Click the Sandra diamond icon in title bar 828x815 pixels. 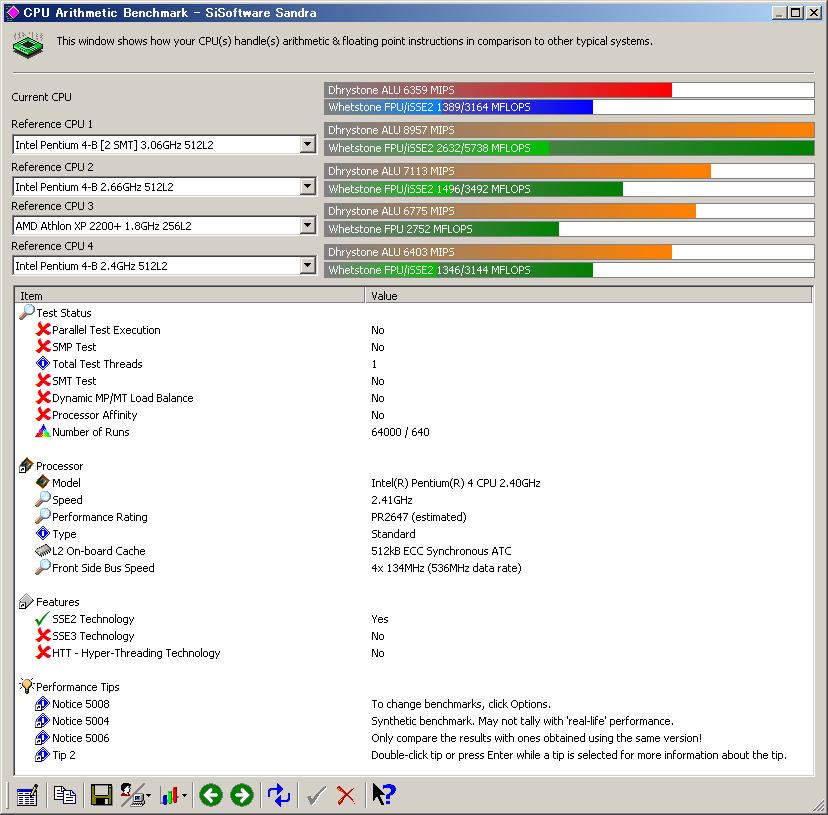coord(12,12)
